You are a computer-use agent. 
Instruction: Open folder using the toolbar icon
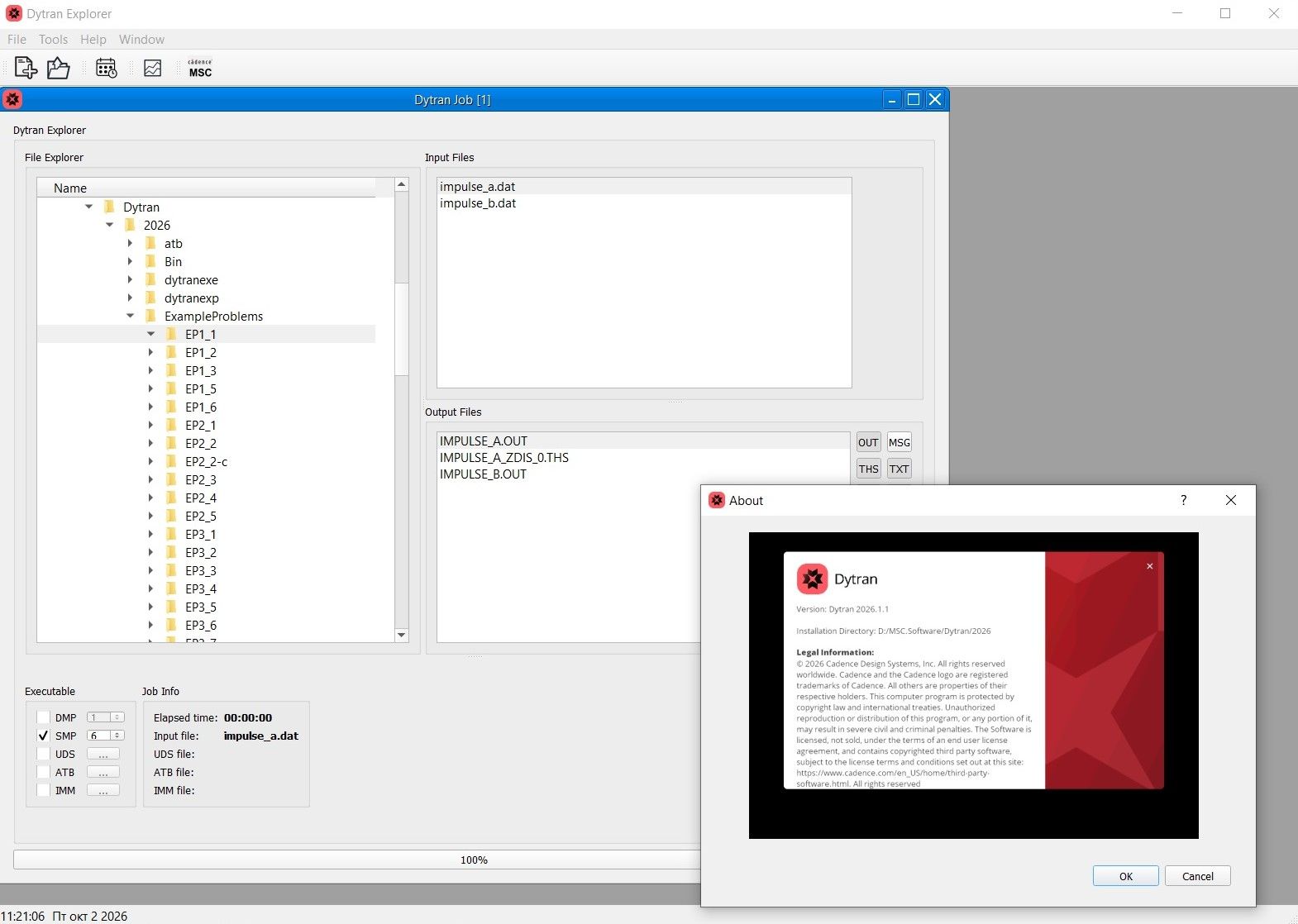tap(58, 68)
